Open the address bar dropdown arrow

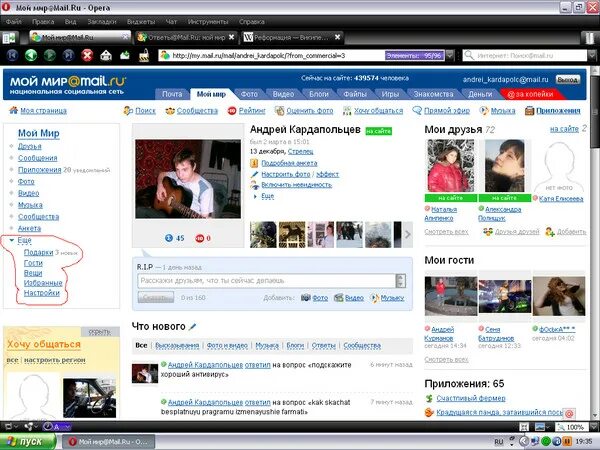(450, 55)
